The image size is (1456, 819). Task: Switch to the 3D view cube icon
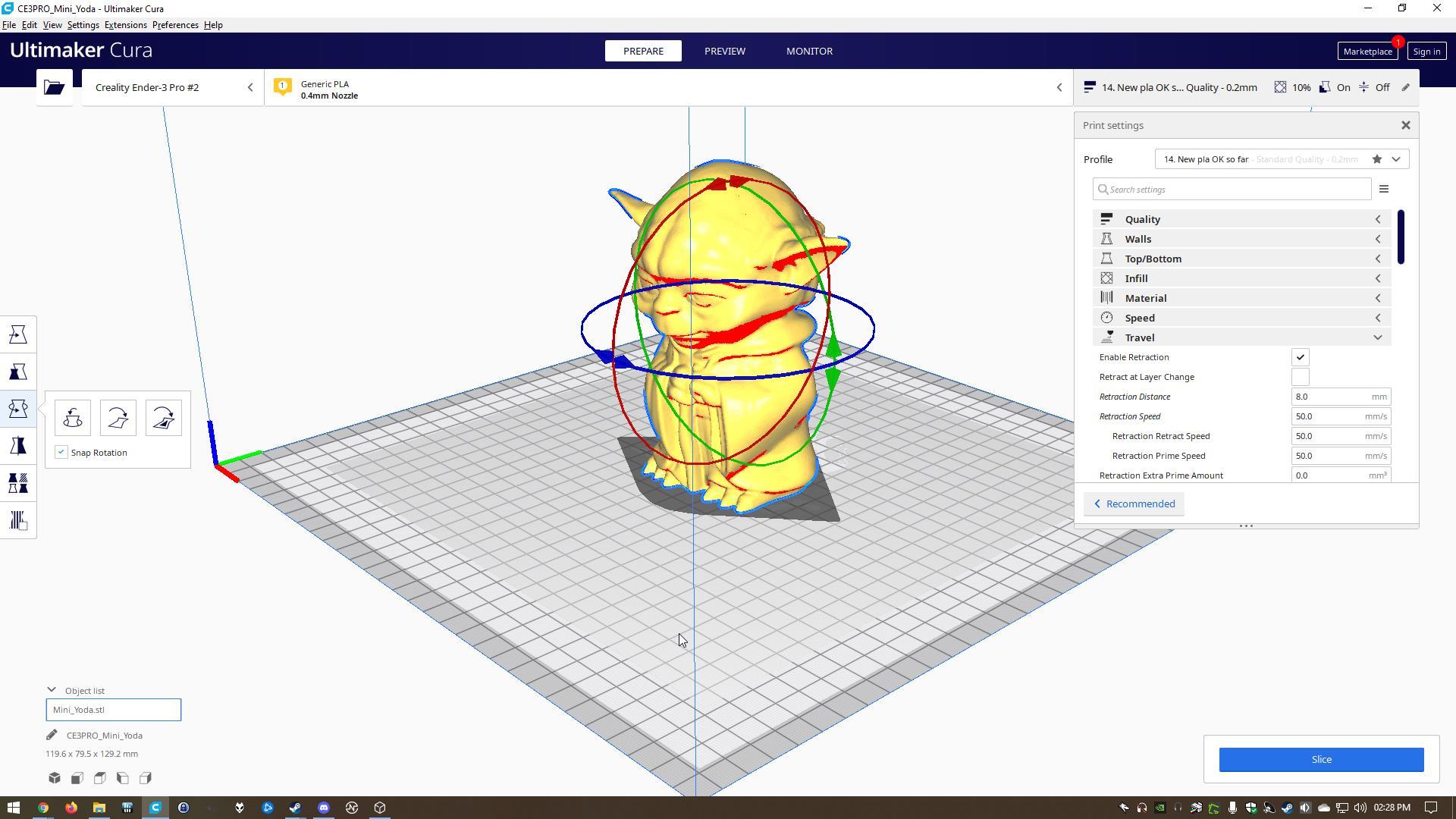pos(55,778)
